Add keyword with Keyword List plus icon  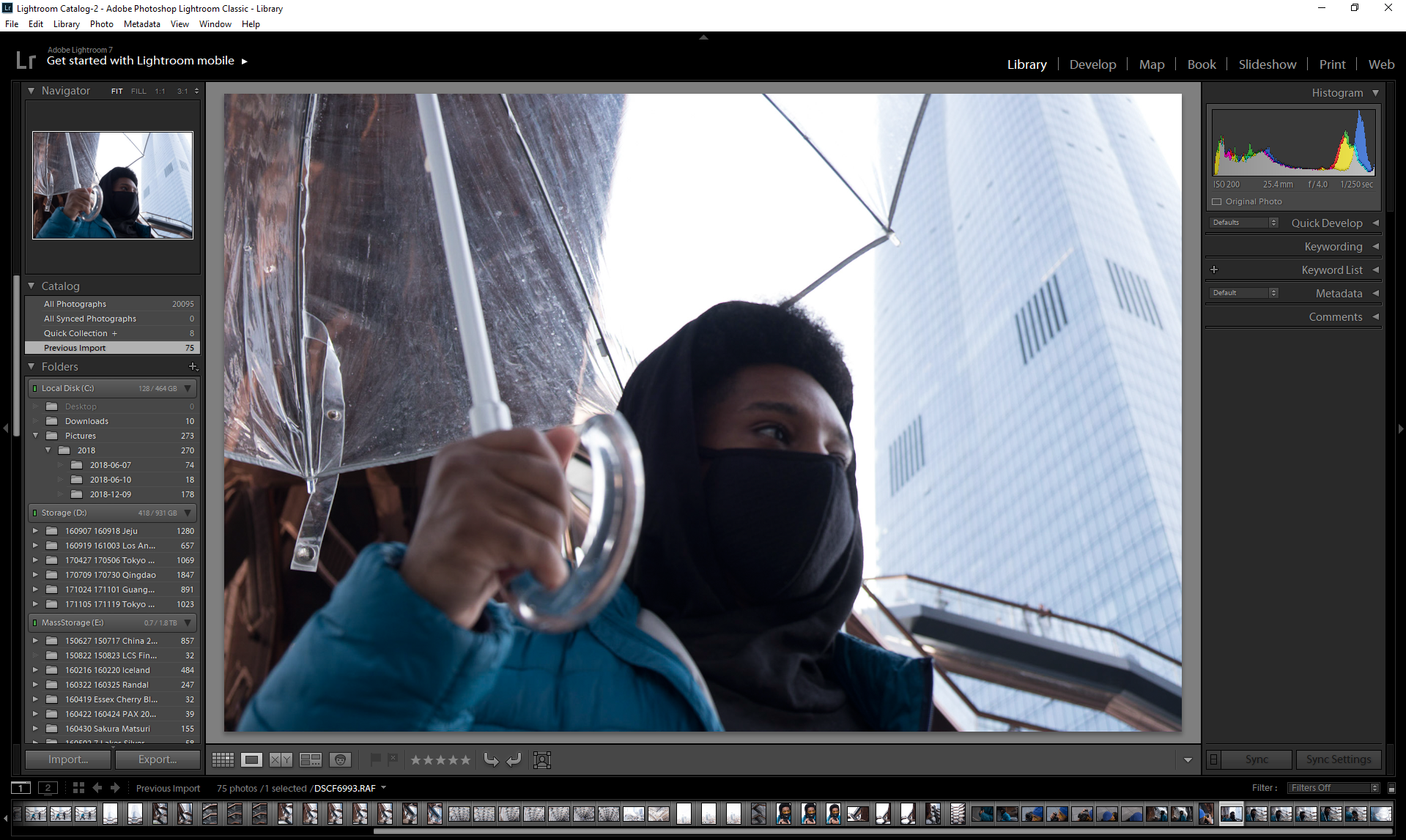tap(1214, 270)
